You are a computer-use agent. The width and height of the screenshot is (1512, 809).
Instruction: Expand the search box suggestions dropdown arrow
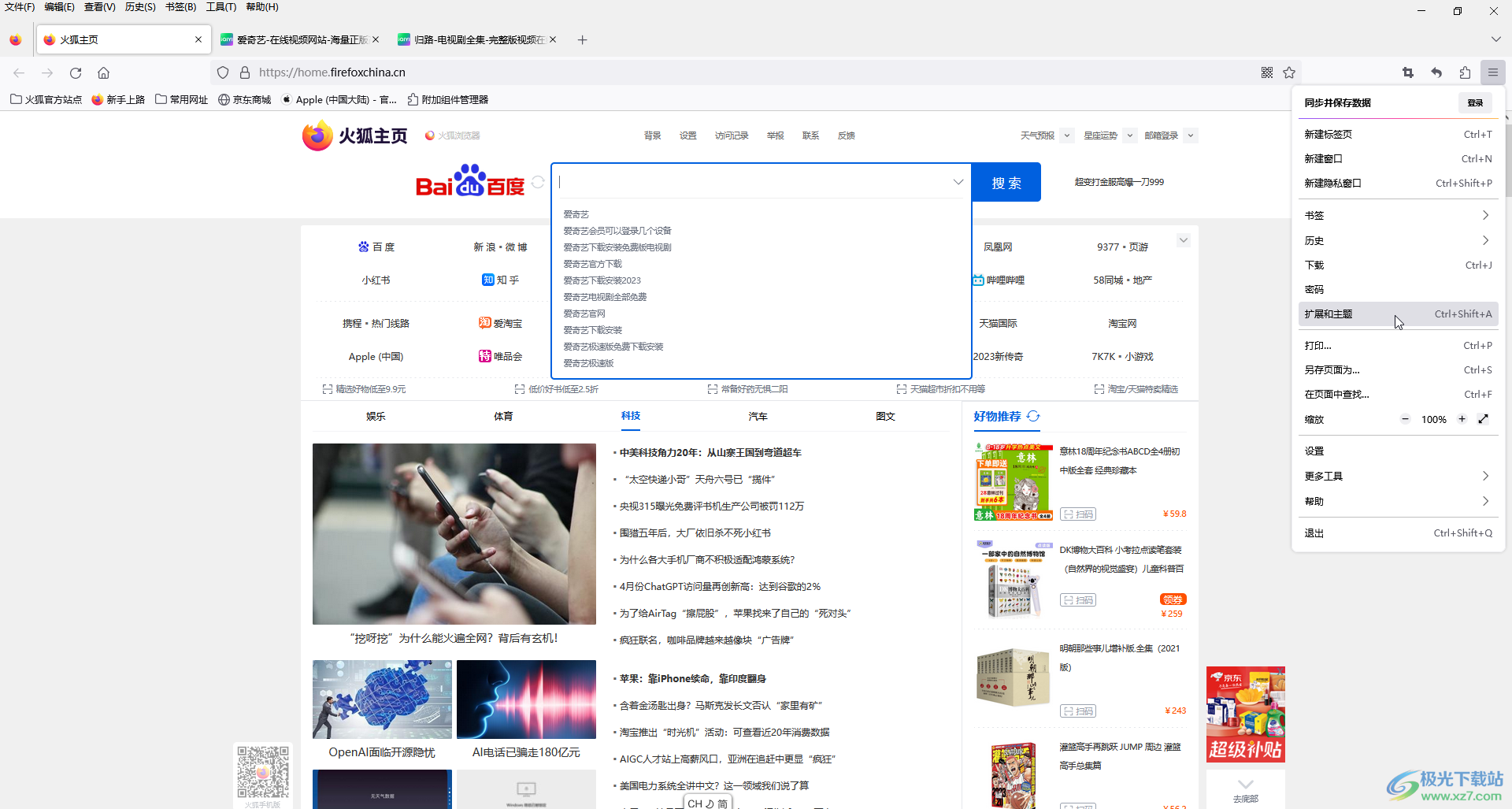(958, 182)
